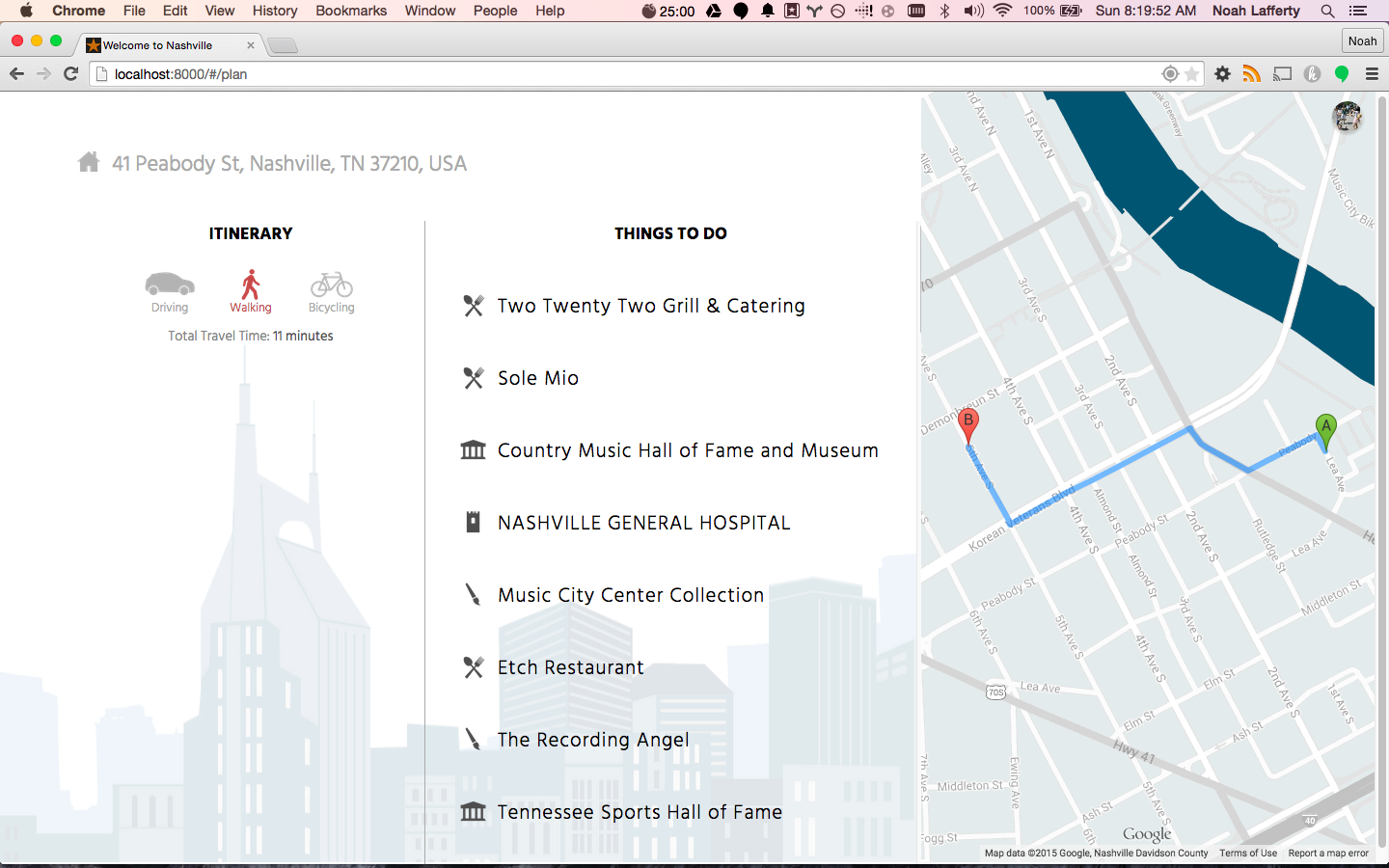The height and width of the screenshot is (868, 1389).
Task: Go back using browser back arrow
Action: click(x=16, y=74)
